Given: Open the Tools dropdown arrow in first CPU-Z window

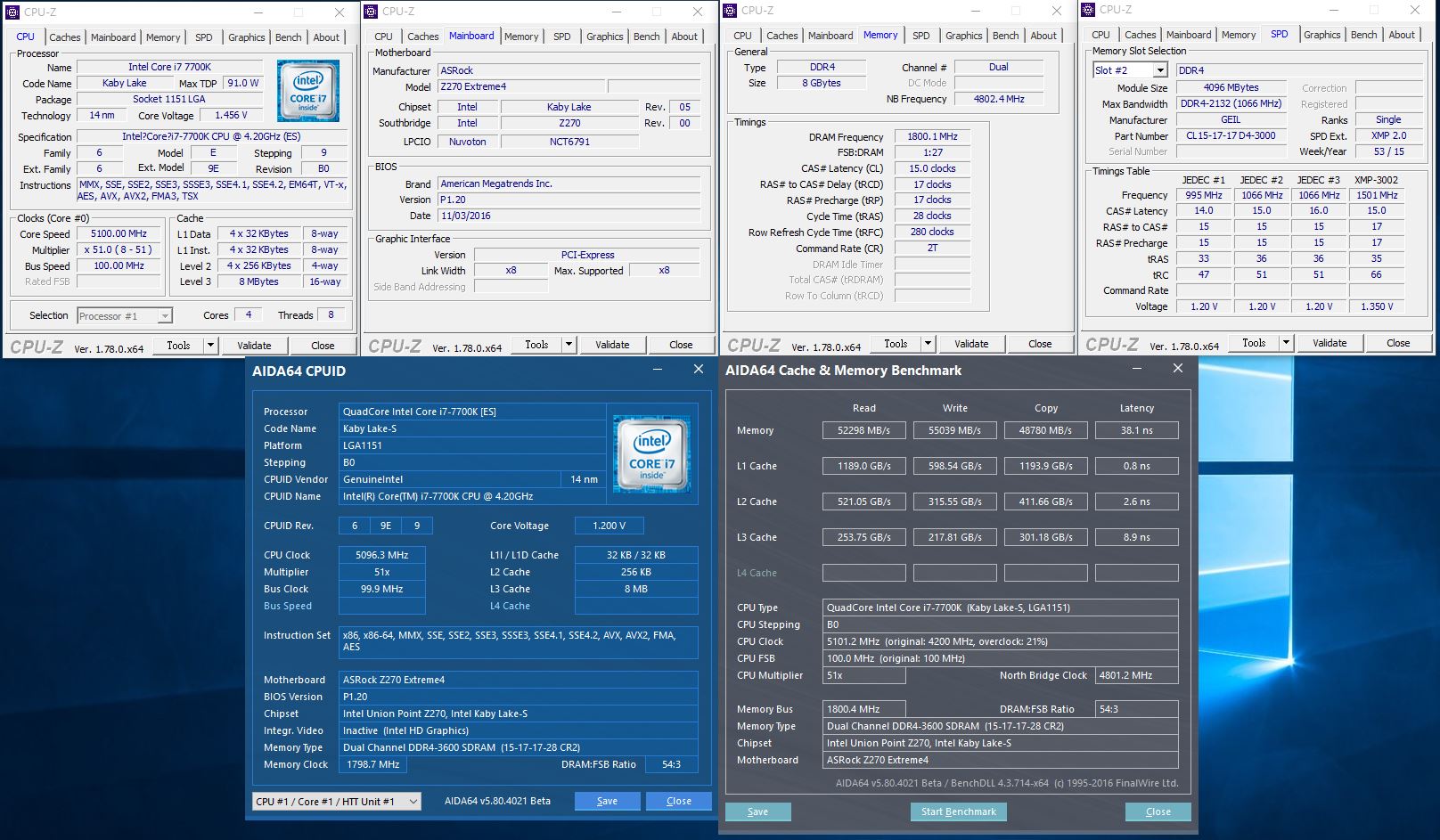Looking at the screenshot, I should [210, 346].
